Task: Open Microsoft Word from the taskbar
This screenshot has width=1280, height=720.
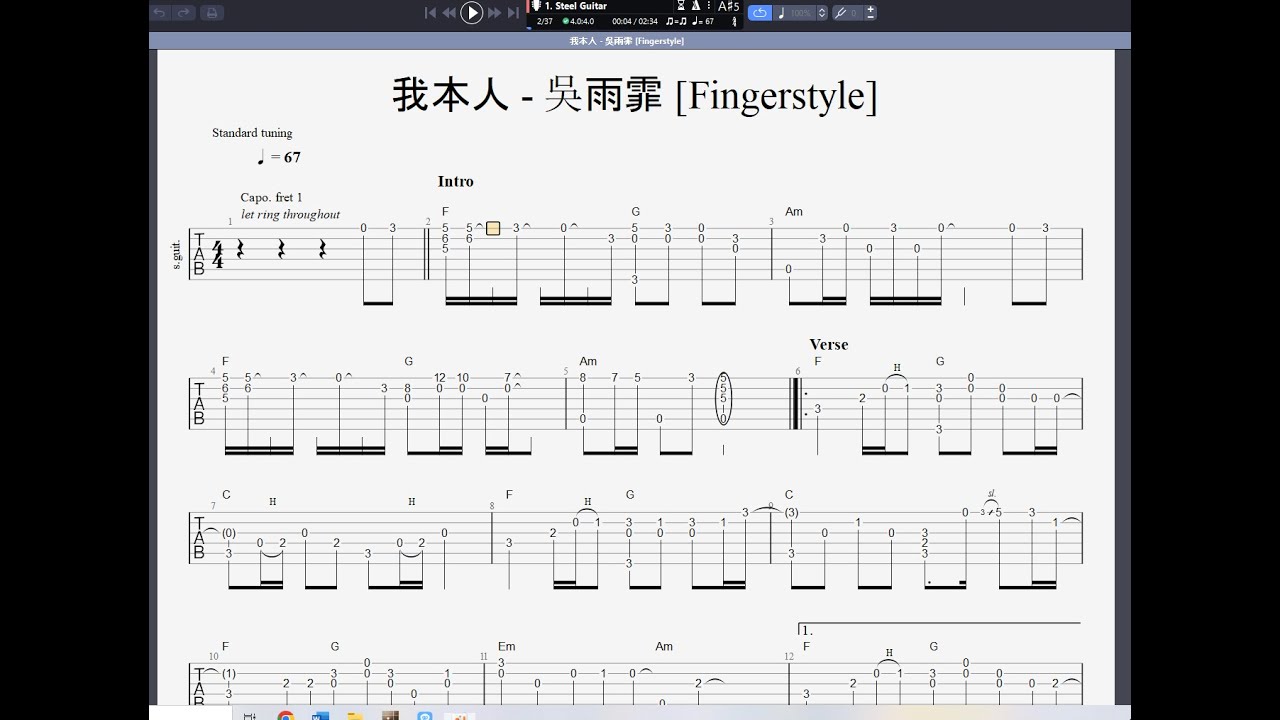Action: 320,716
